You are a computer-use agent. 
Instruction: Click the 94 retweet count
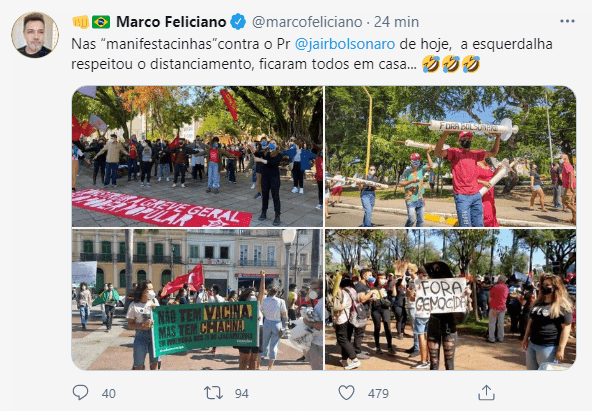242,394
